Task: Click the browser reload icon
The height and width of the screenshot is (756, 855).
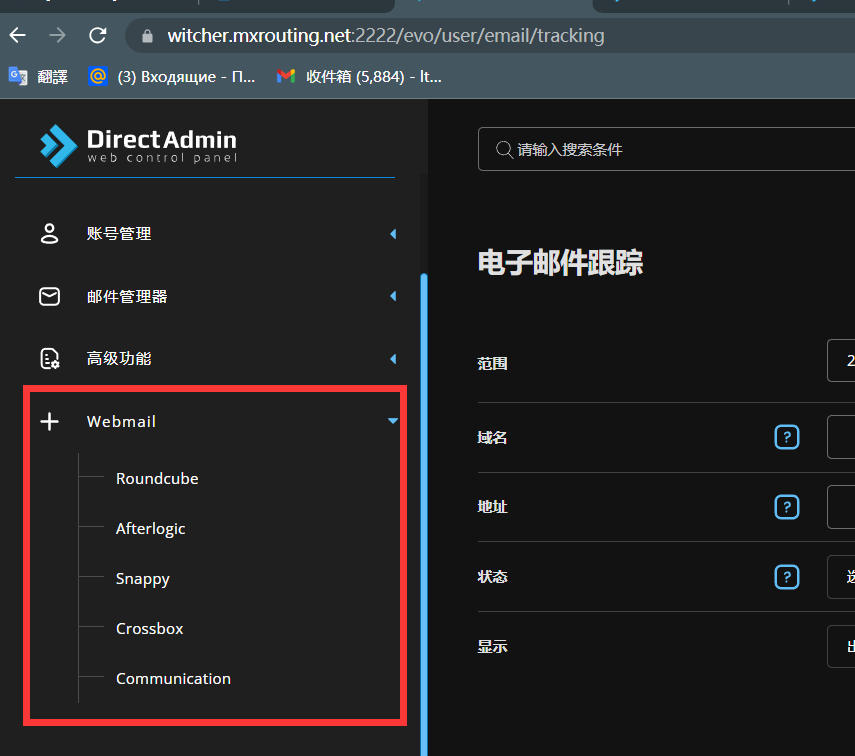Action: tap(96, 35)
